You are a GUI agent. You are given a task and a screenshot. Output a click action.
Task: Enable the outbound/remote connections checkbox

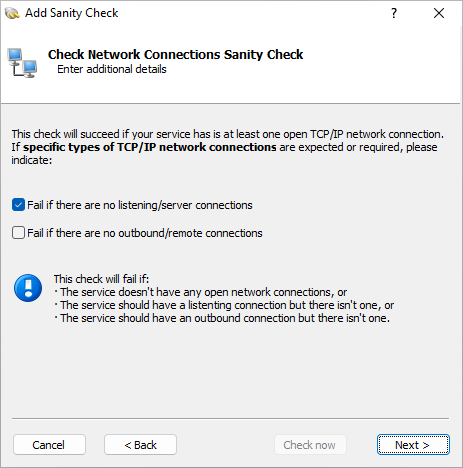coord(18,233)
